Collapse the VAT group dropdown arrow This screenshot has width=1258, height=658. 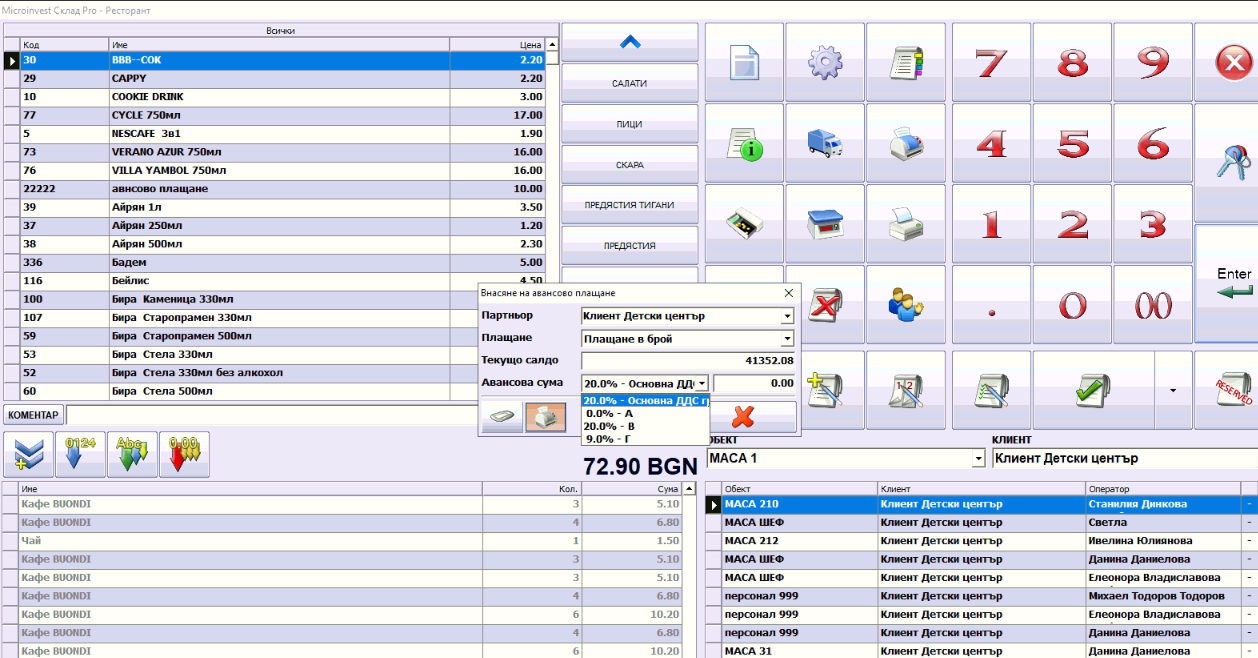pyautogui.click(x=702, y=383)
